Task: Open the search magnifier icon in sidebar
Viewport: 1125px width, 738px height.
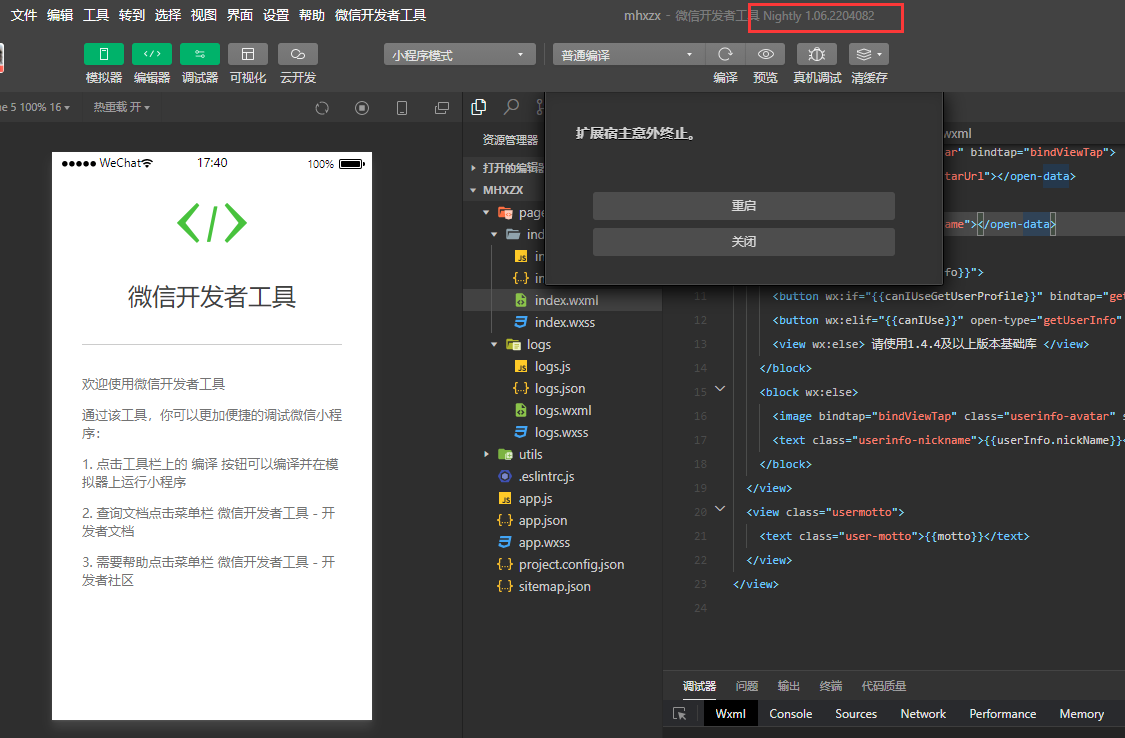Action: [511, 107]
